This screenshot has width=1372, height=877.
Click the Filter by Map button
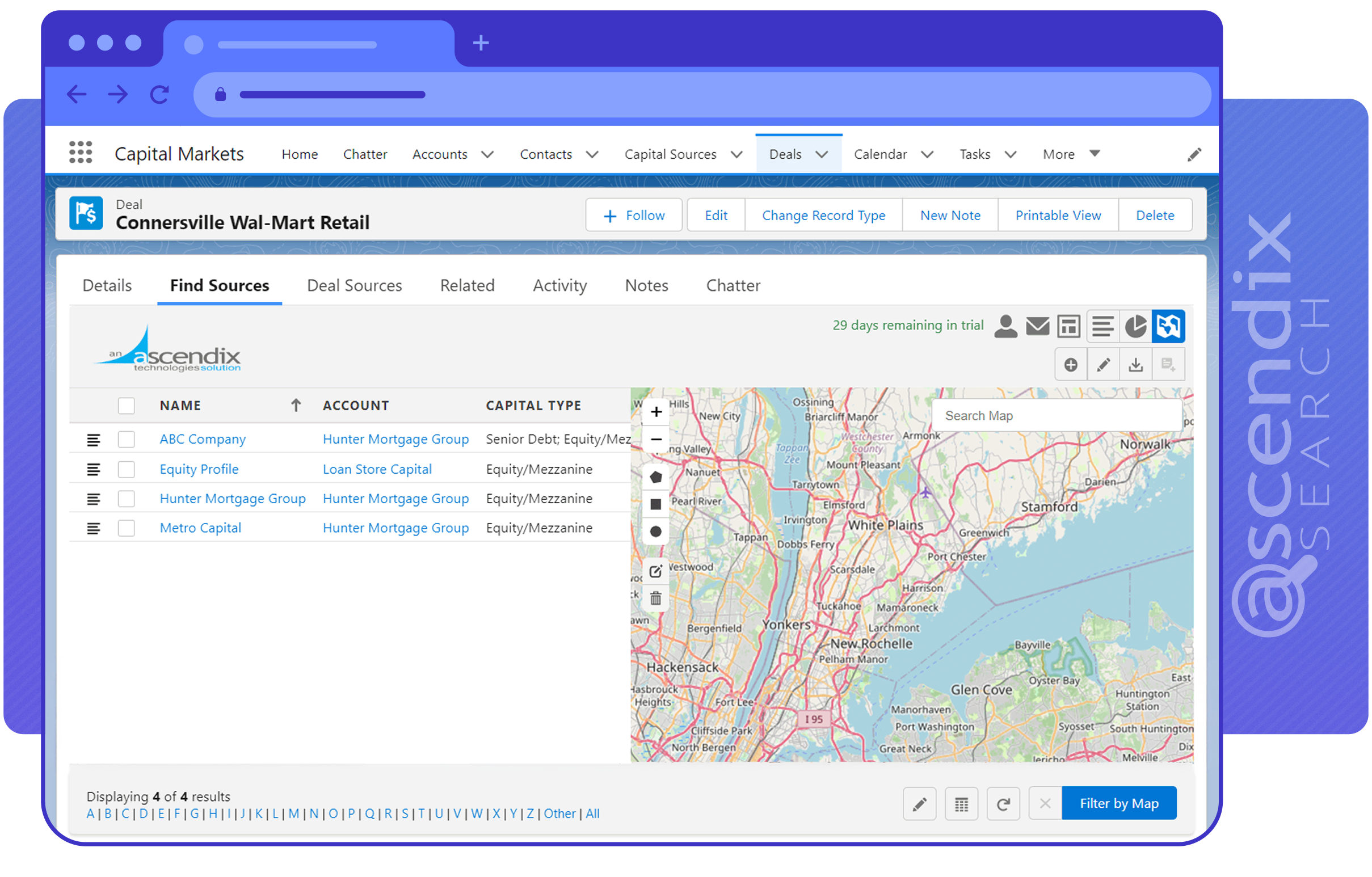[1120, 803]
